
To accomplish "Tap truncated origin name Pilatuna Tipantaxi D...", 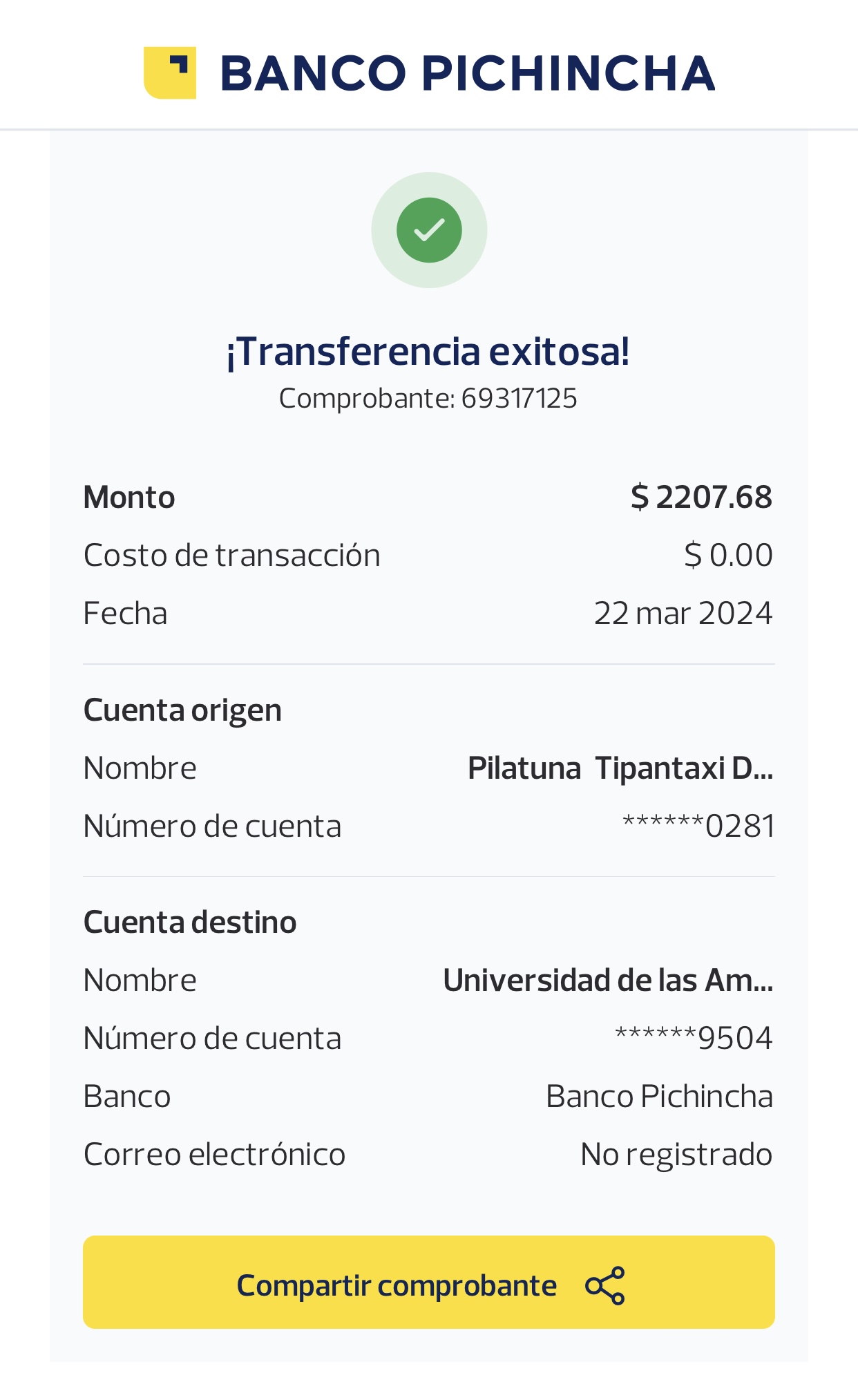I will pyautogui.click(x=620, y=768).
